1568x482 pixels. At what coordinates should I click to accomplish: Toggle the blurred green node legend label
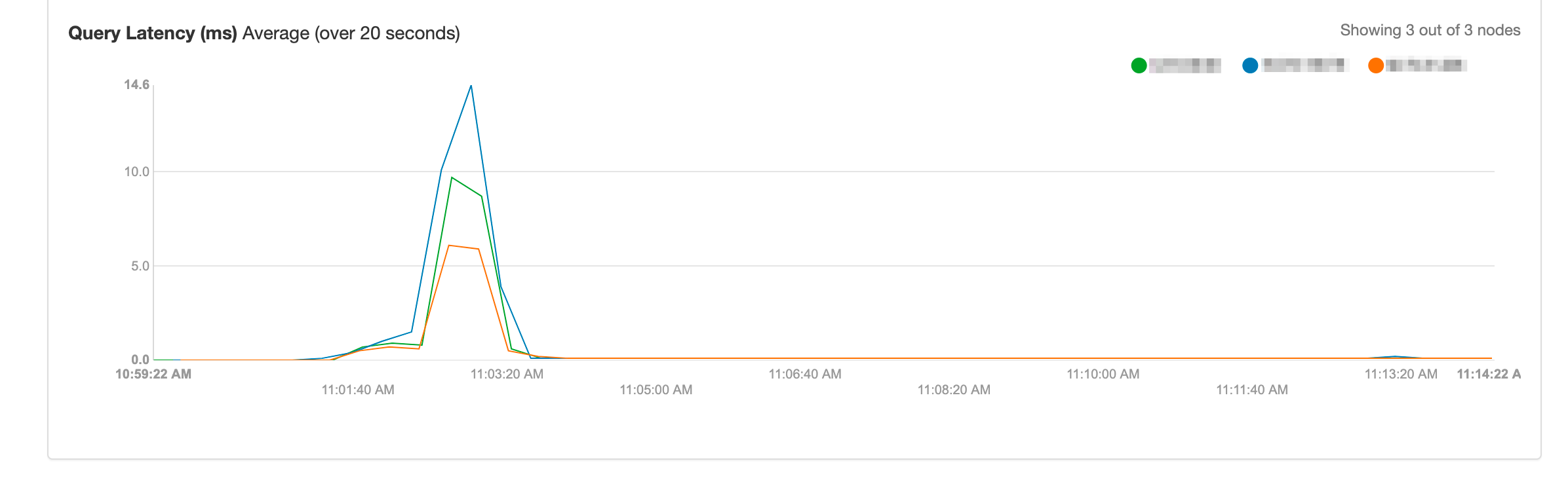click(1185, 65)
